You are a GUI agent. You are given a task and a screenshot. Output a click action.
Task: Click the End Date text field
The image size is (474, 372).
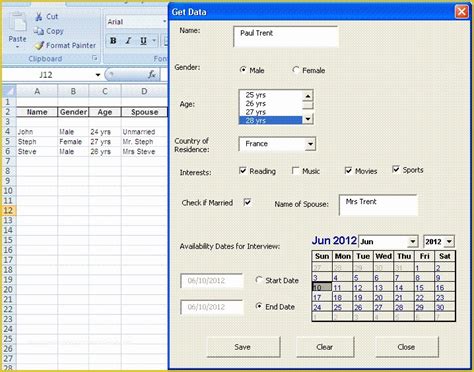211,307
